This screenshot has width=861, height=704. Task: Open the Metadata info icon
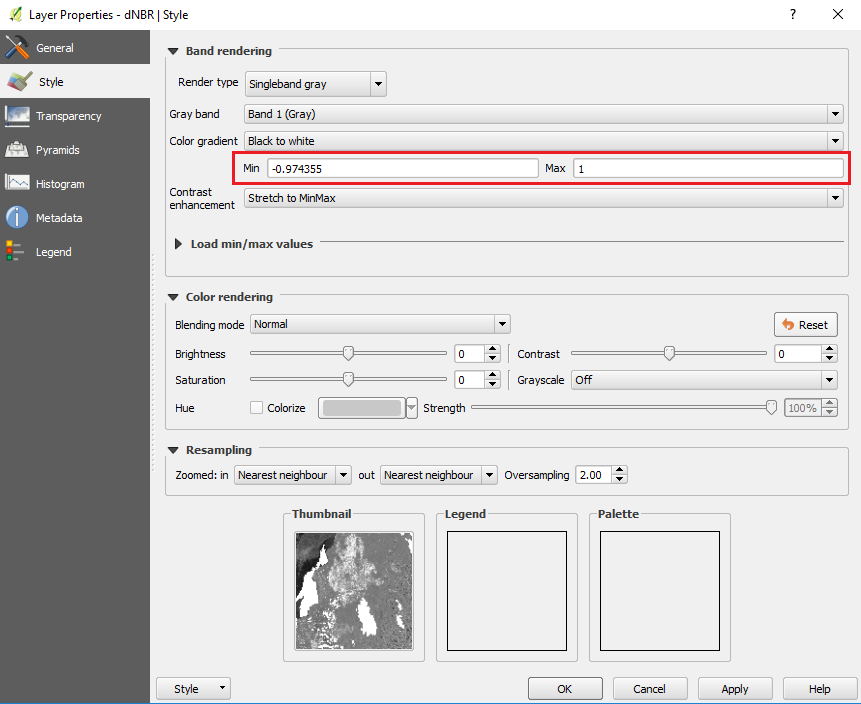[17, 218]
